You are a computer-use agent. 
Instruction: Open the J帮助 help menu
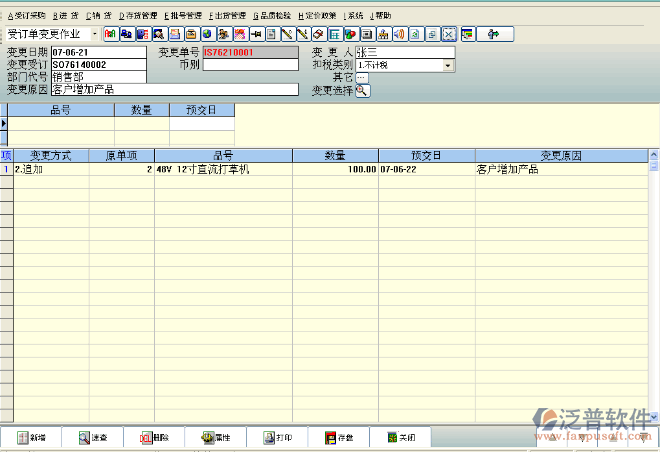380,16
